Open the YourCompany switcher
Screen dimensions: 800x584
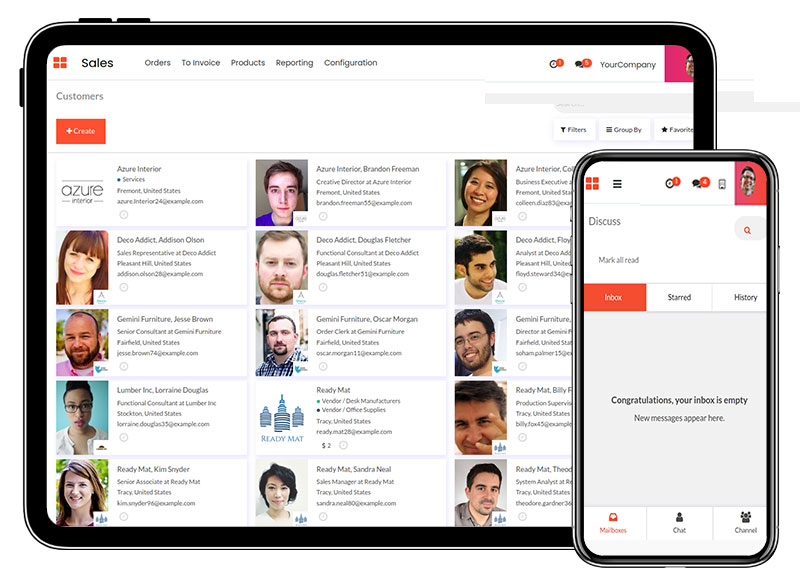click(628, 65)
